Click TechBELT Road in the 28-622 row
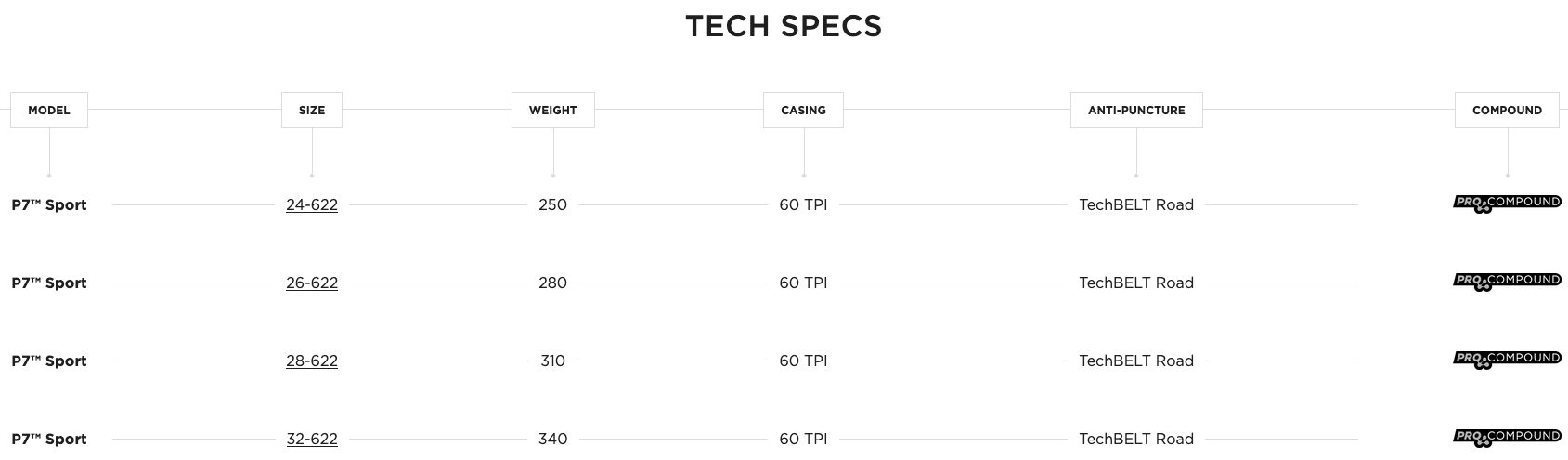Screen dimensions: 1568x460 click(x=1136, y=361)
